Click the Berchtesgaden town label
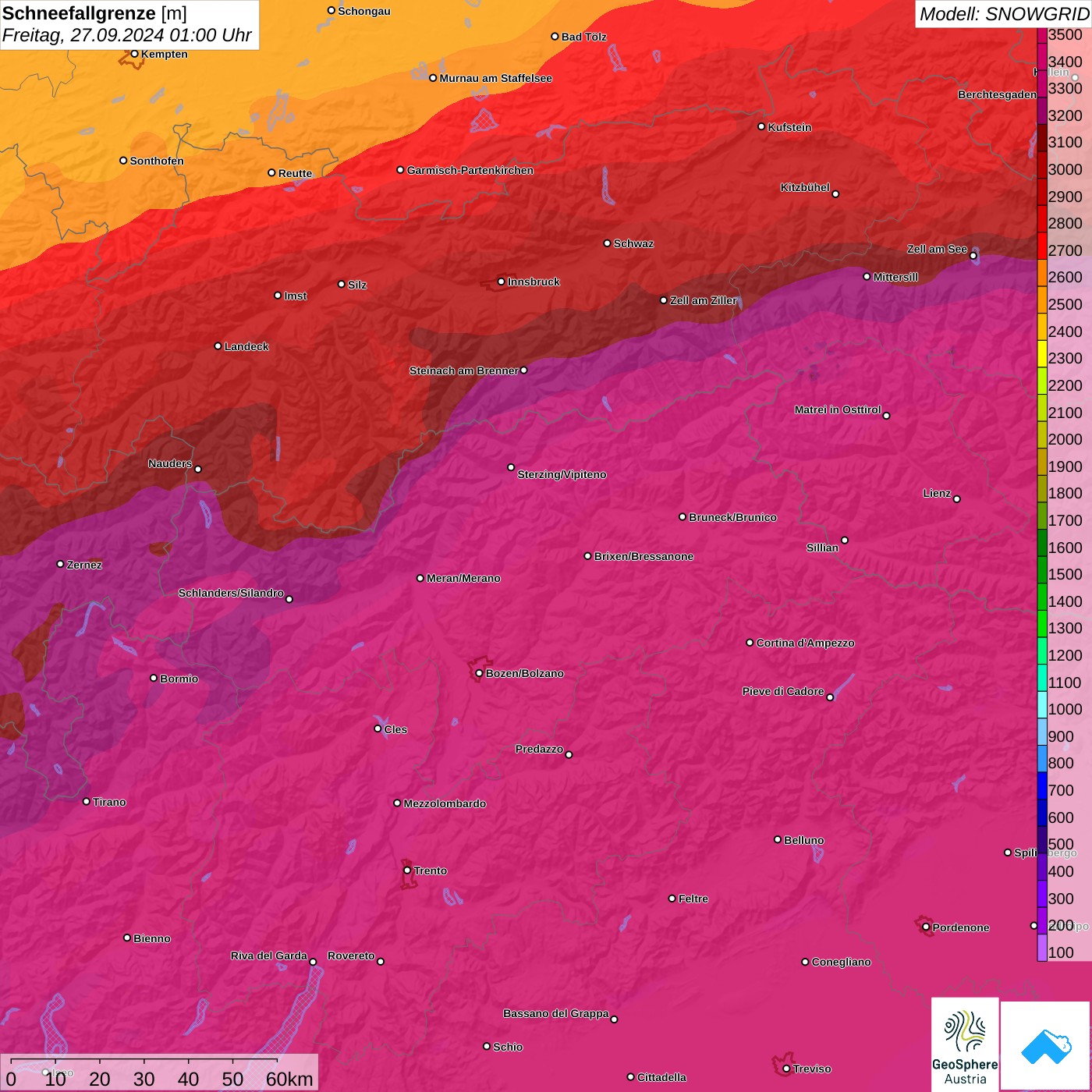 (x=997, y=95)
